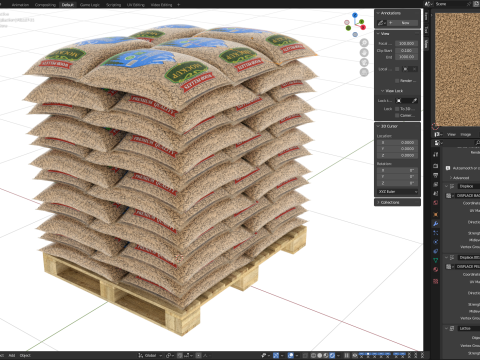Switch to the Animation workspace tab
Image resolution: width=480 pixels, height=360 pixels.
click(20, 5)
